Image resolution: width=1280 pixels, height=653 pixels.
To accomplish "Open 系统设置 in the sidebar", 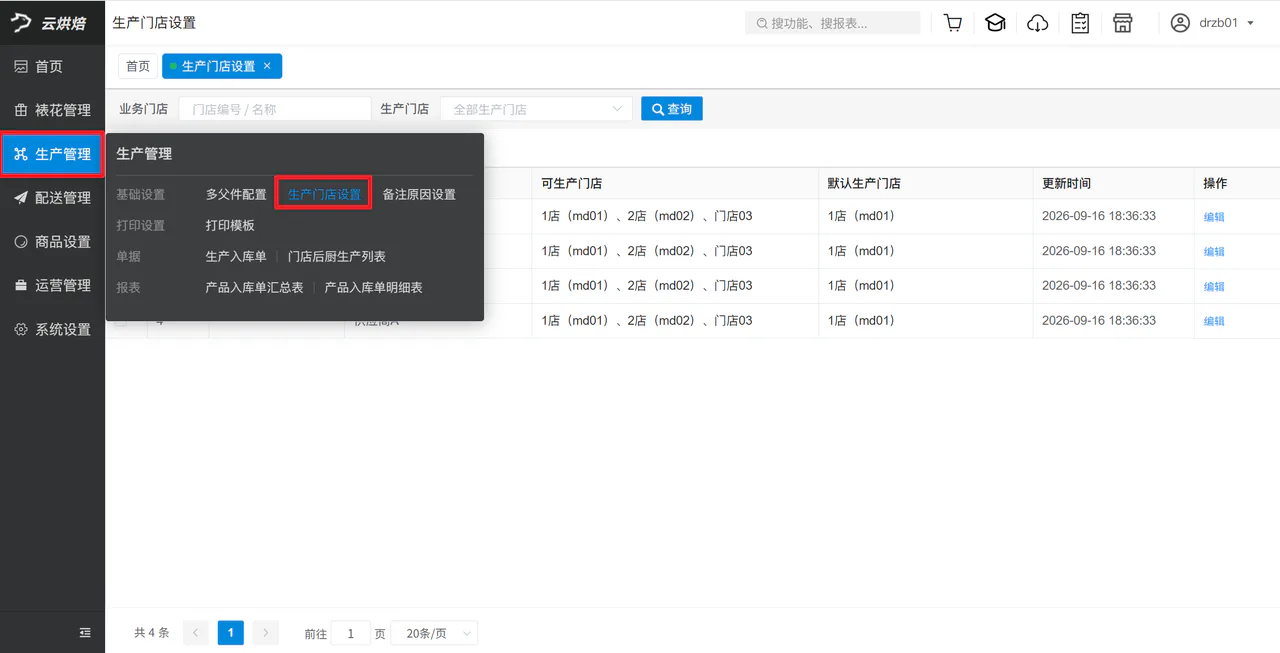I will pyautogui.click(x=52, y=330).
